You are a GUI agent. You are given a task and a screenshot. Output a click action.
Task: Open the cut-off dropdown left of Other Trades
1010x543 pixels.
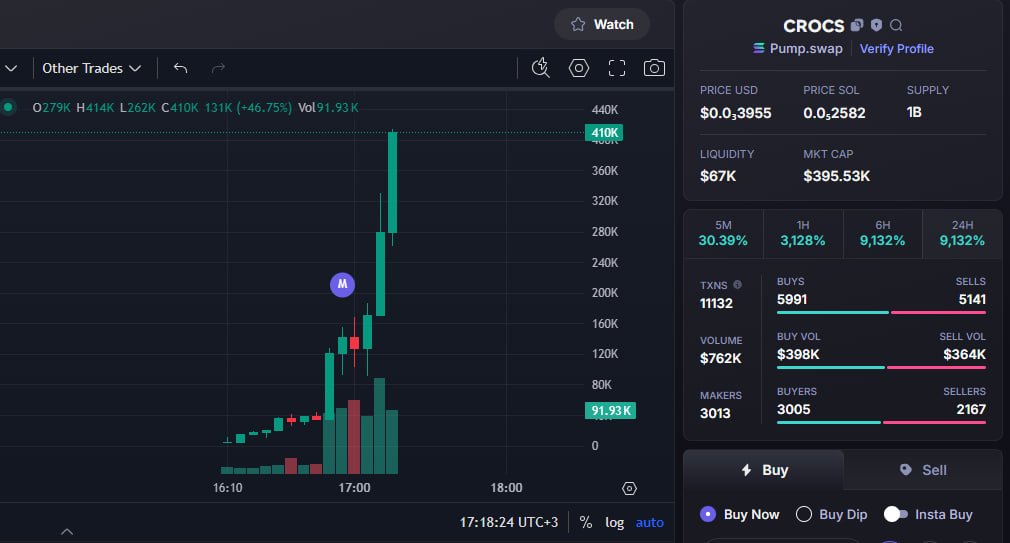coord(11,68)
